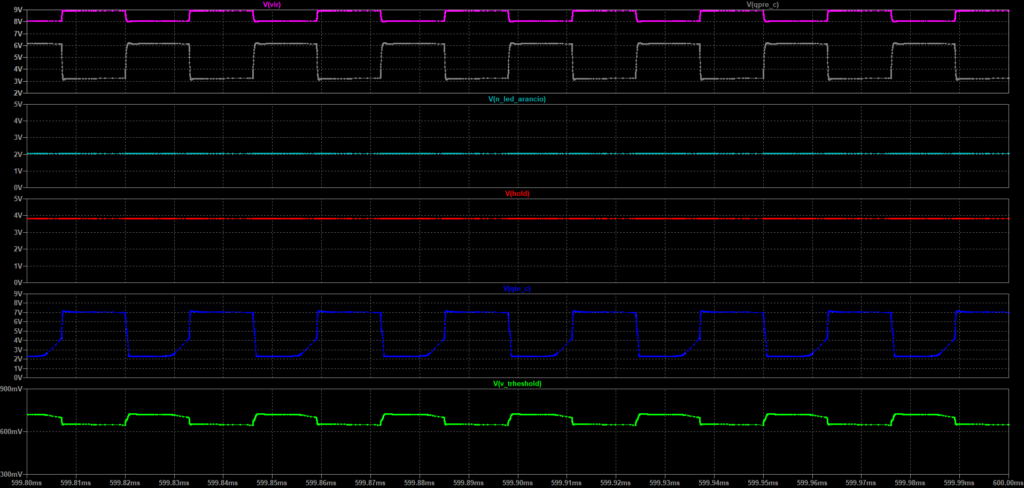Select the V(qpre_c) trace label
1024x488 pixels.
tap(762, 5)
